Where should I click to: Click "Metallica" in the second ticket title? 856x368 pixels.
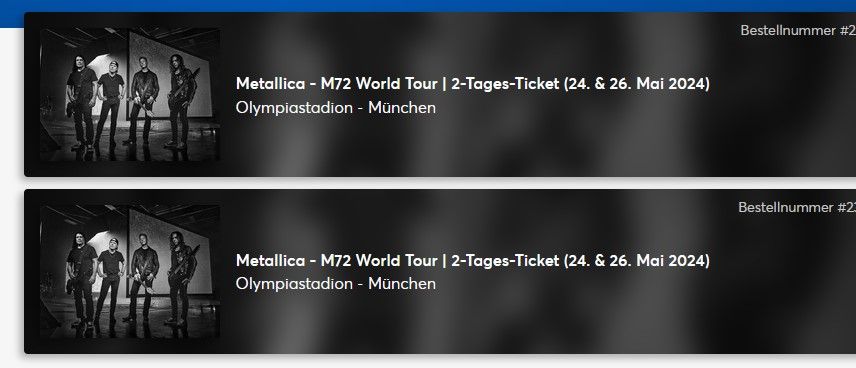click(270, 260)
